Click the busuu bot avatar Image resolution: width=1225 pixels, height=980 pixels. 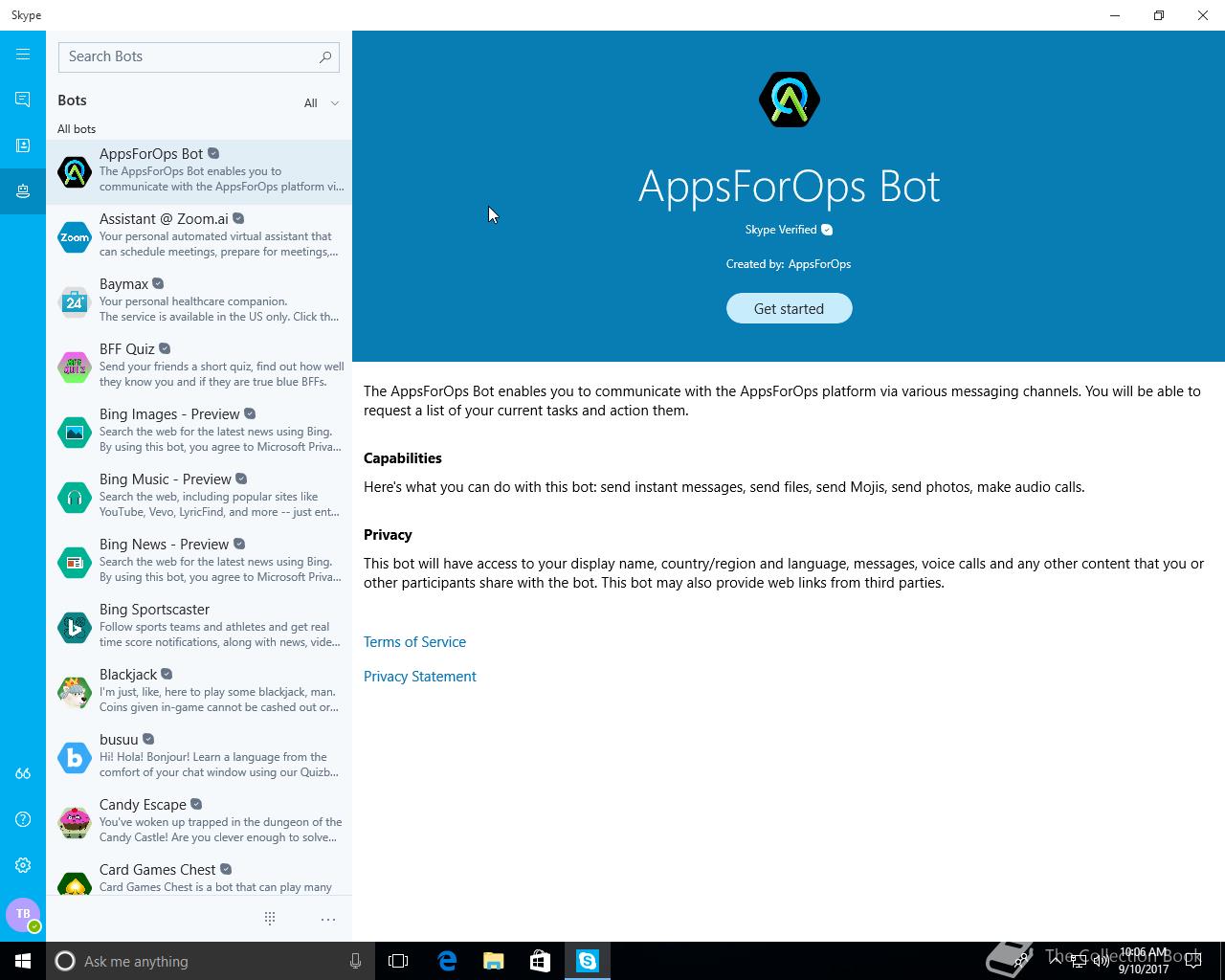click(75, 758)
